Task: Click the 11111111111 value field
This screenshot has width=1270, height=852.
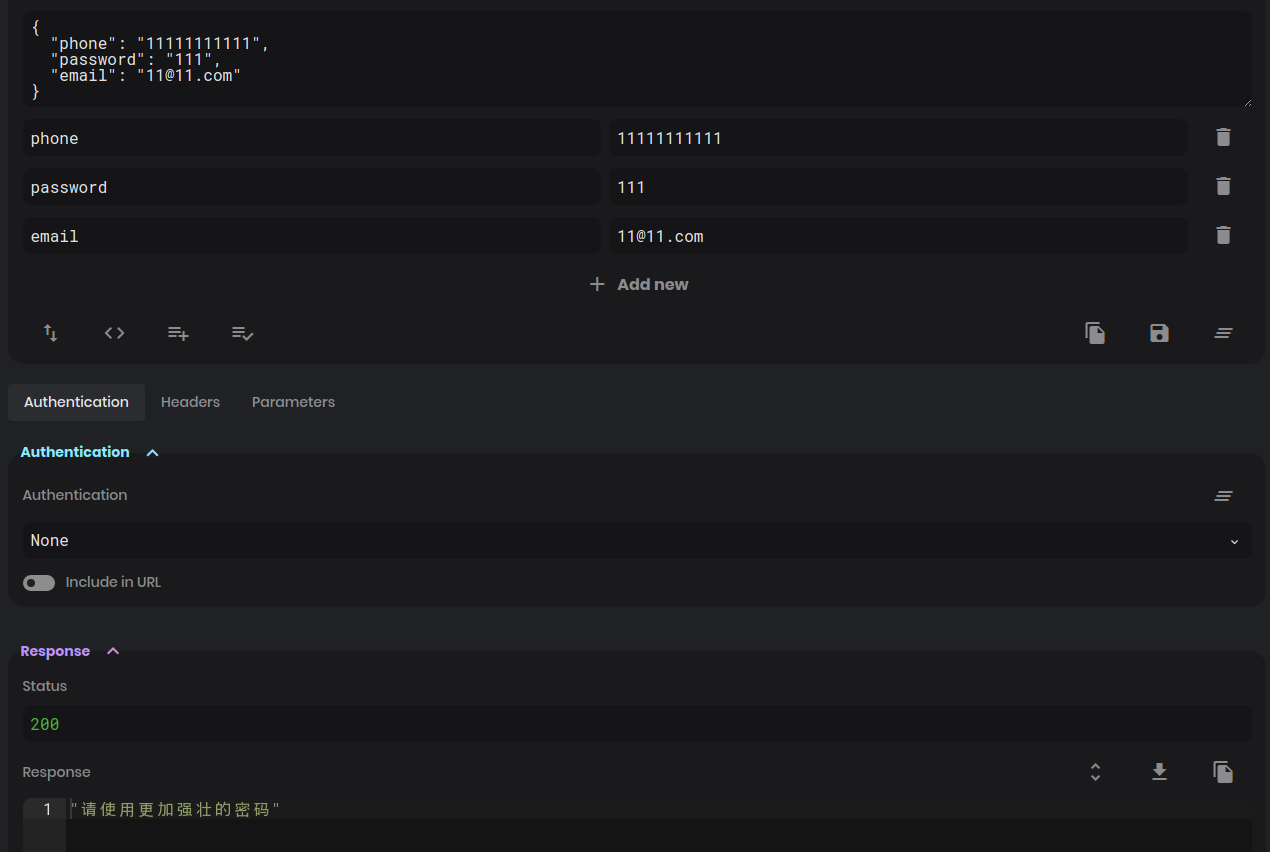Action: pyautogui.click(x=898, y=138)
